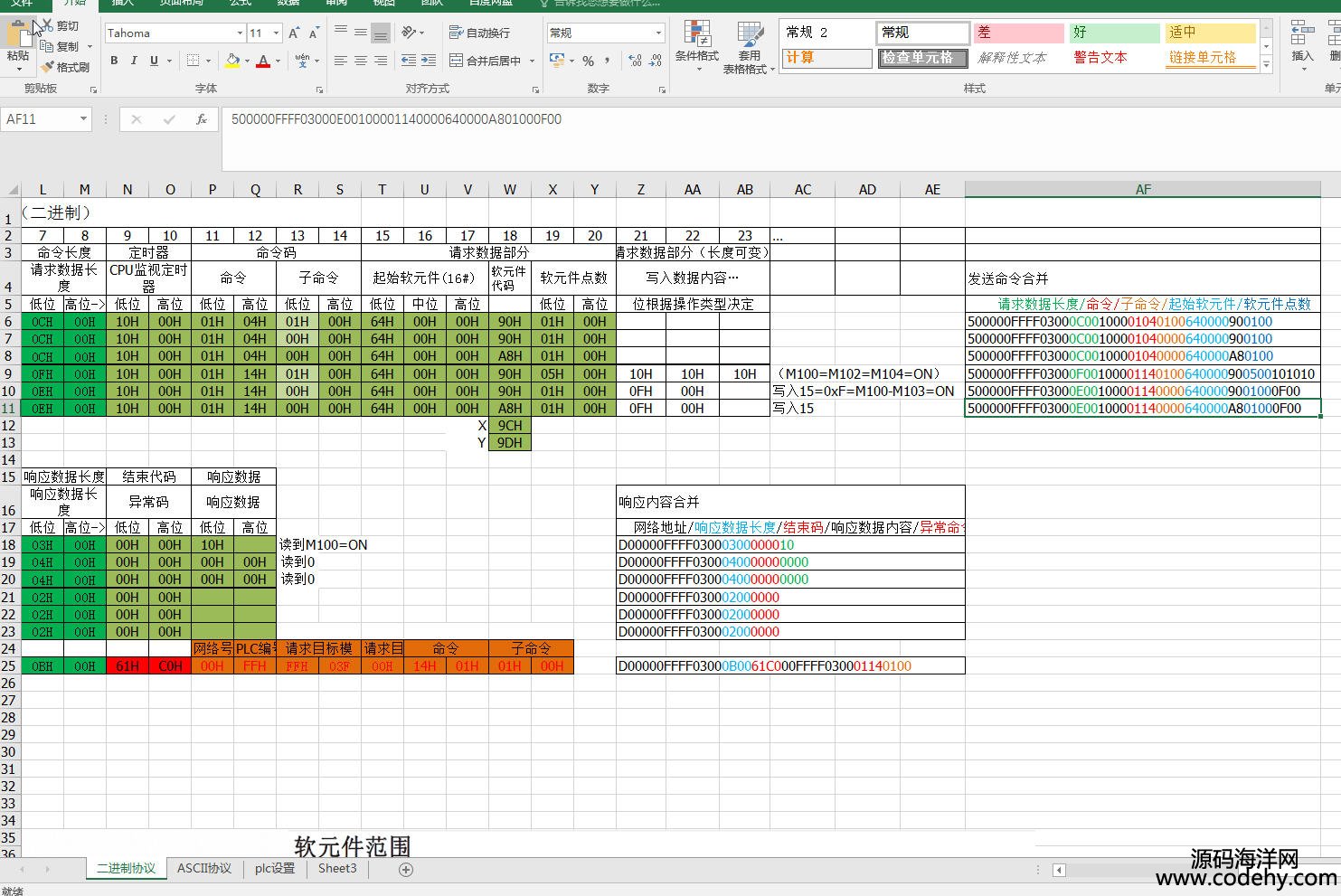The width and height of the screenshot is (1341, 896).
Task: Select the 二进制协议 sheet tab
Action: point(127,869)
